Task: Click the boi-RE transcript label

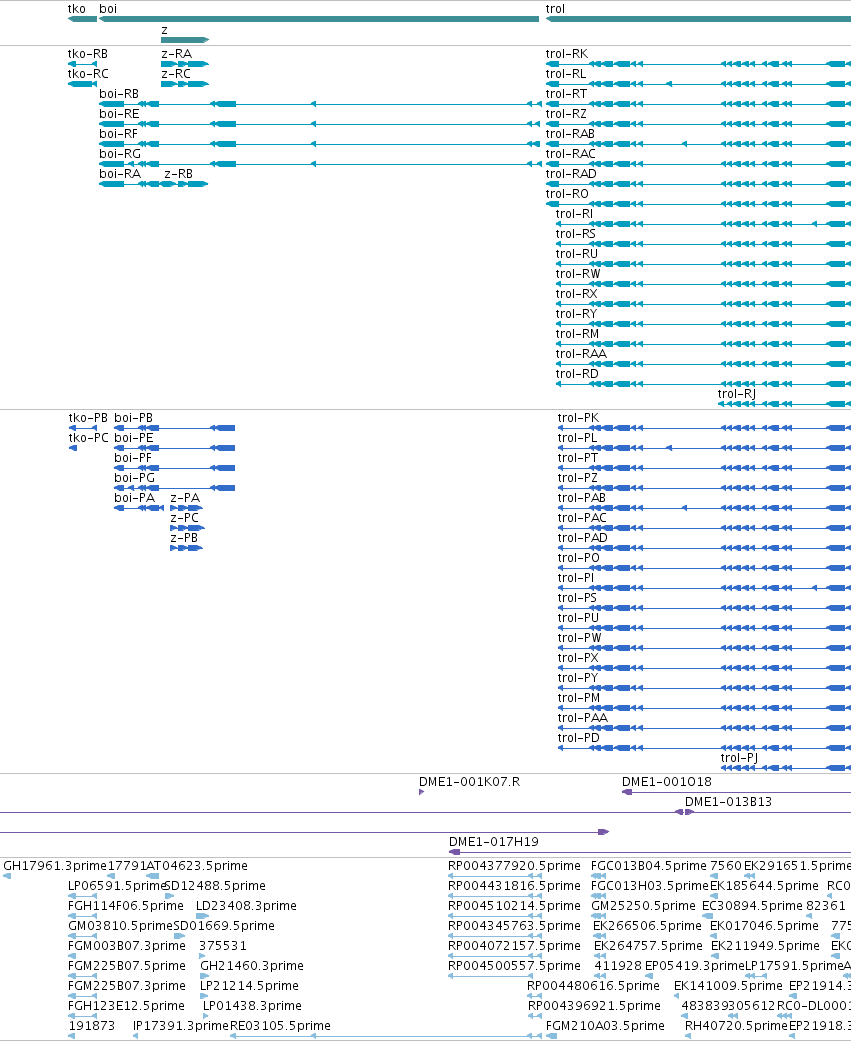Action: click(119, 114)
